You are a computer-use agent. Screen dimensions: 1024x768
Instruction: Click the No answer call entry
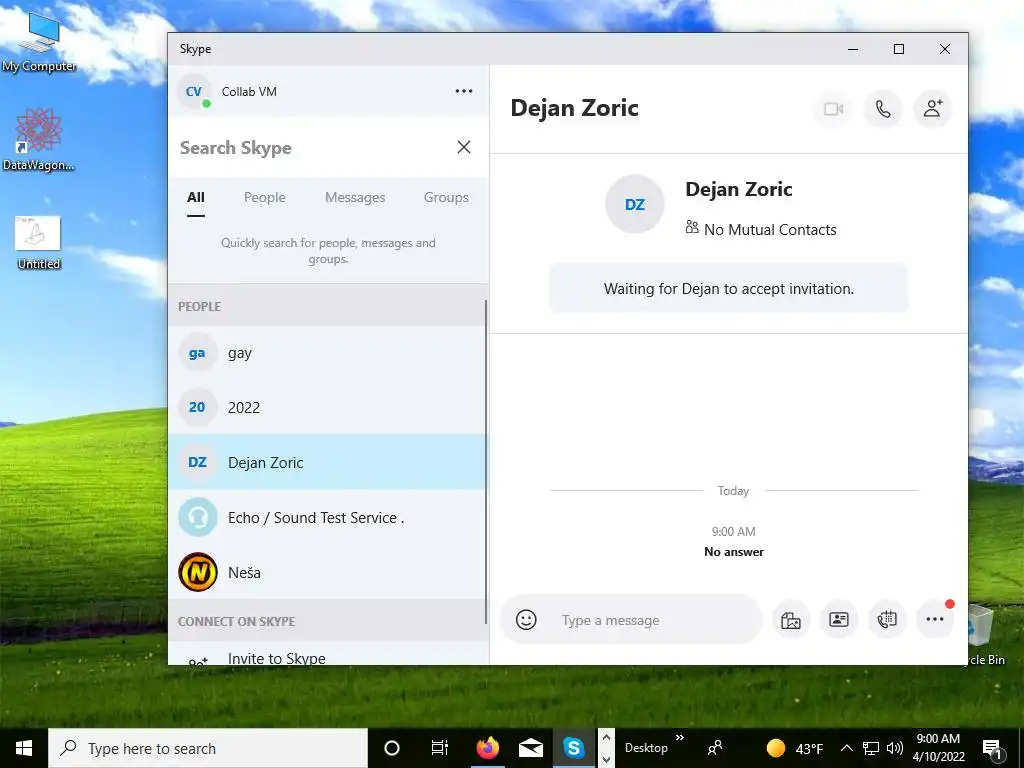tap(733, 552)
